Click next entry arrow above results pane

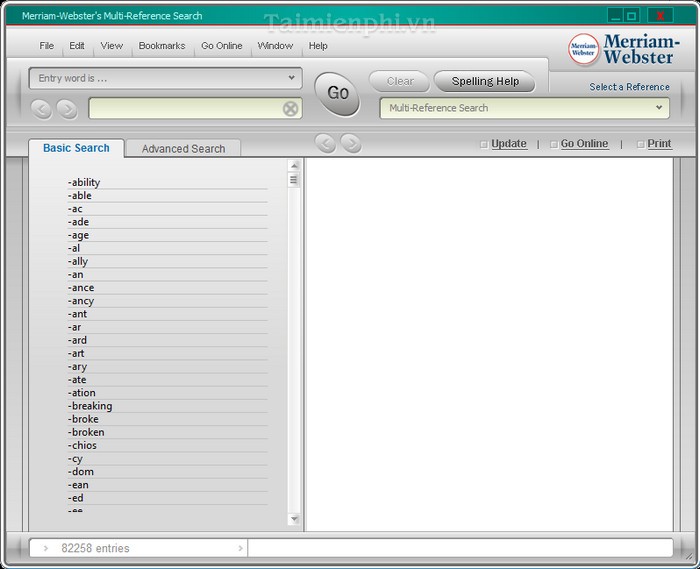click(351, 143)
